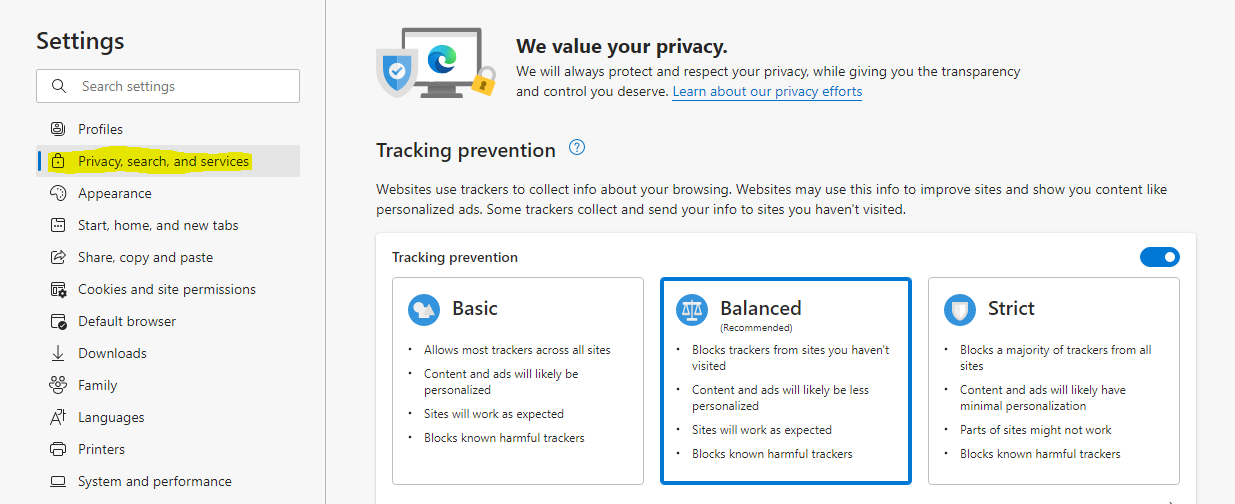Turn off the Tracking prevention switch
Screen dimensions: 1235x504
click(1160, 257)
